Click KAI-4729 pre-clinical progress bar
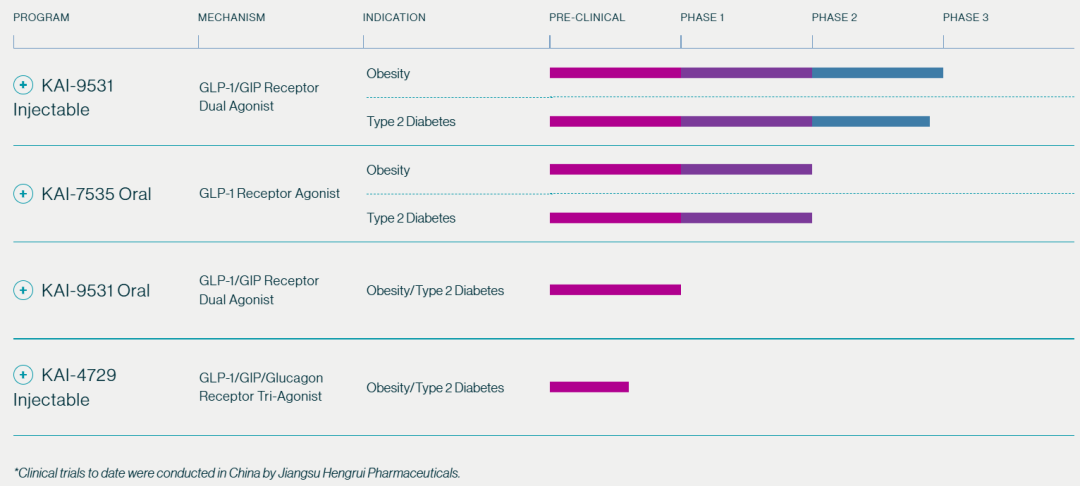Viewport: 1080px width, 486px height. 589,387
